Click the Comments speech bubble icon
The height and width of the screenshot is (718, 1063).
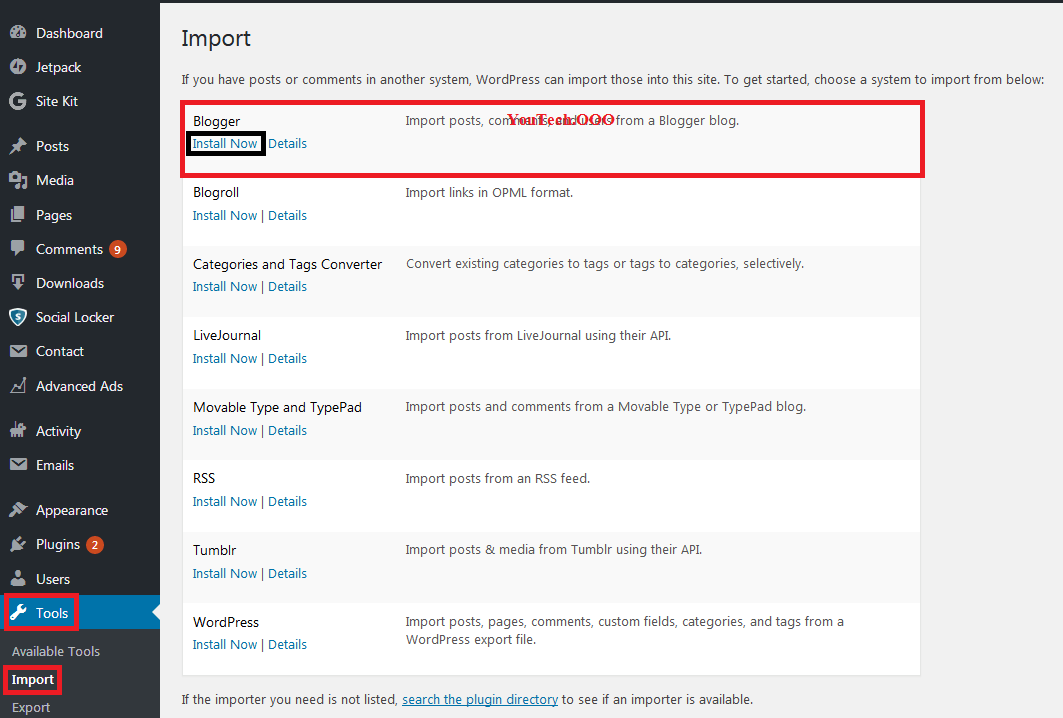(18, 248)
